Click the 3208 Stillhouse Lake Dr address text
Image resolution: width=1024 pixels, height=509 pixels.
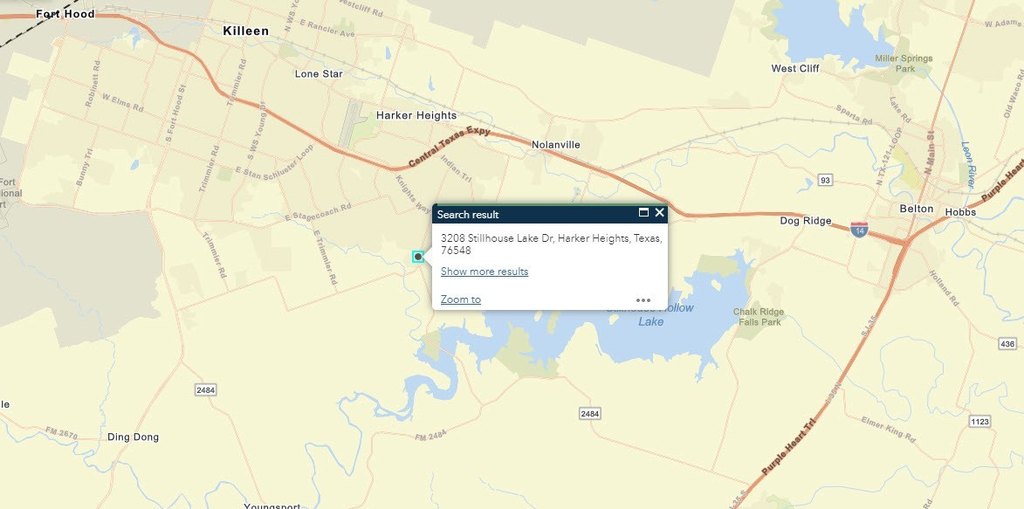[552, 244]
